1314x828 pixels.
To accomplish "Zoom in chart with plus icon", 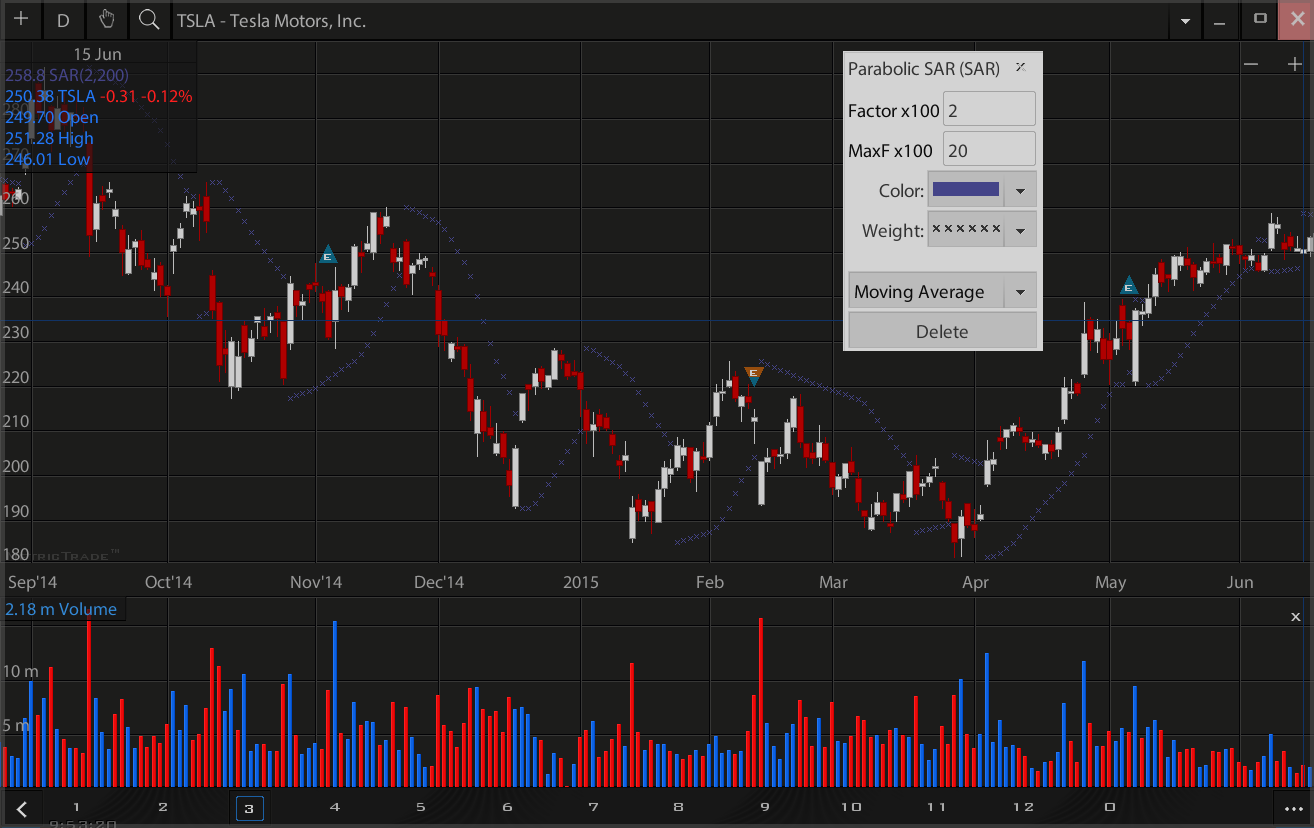I will pyautogui.click(x=1293, y=64).
